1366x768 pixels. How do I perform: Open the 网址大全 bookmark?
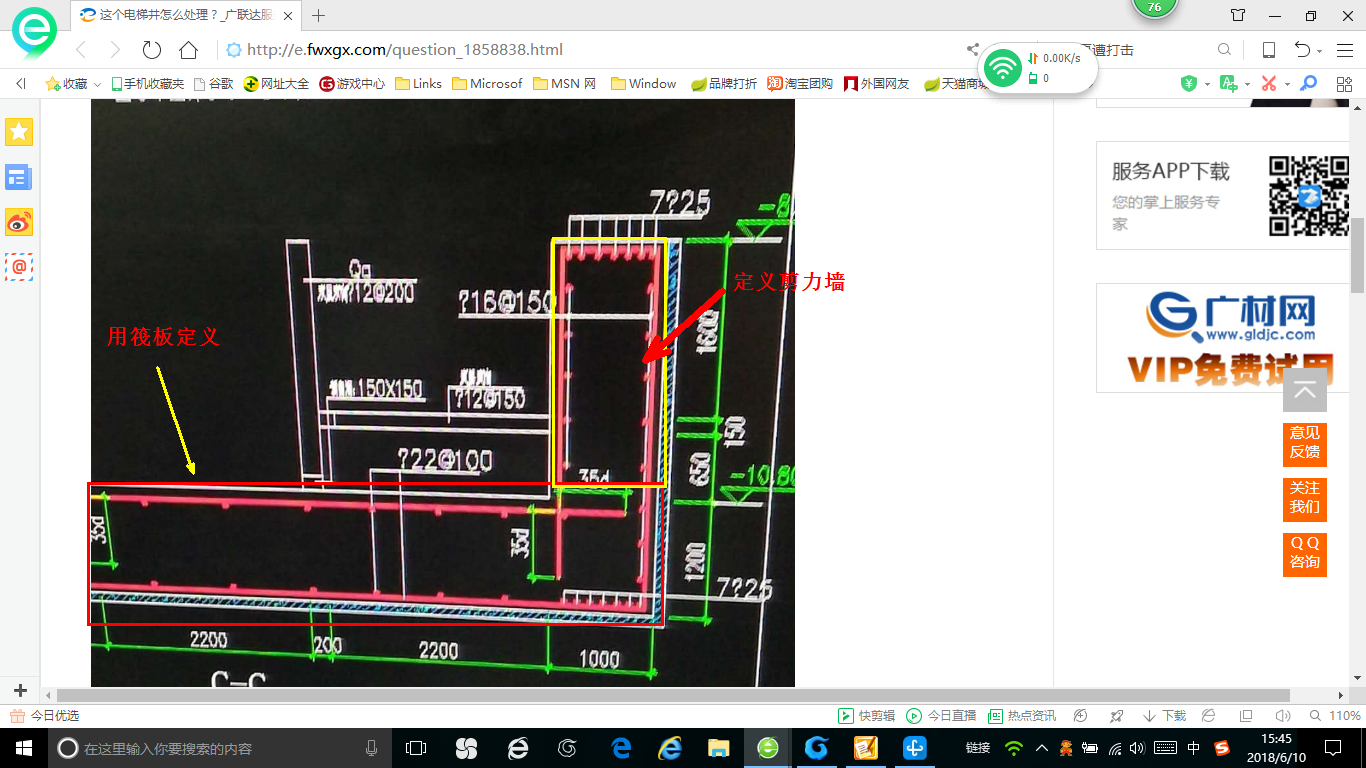tap(276, 84)
